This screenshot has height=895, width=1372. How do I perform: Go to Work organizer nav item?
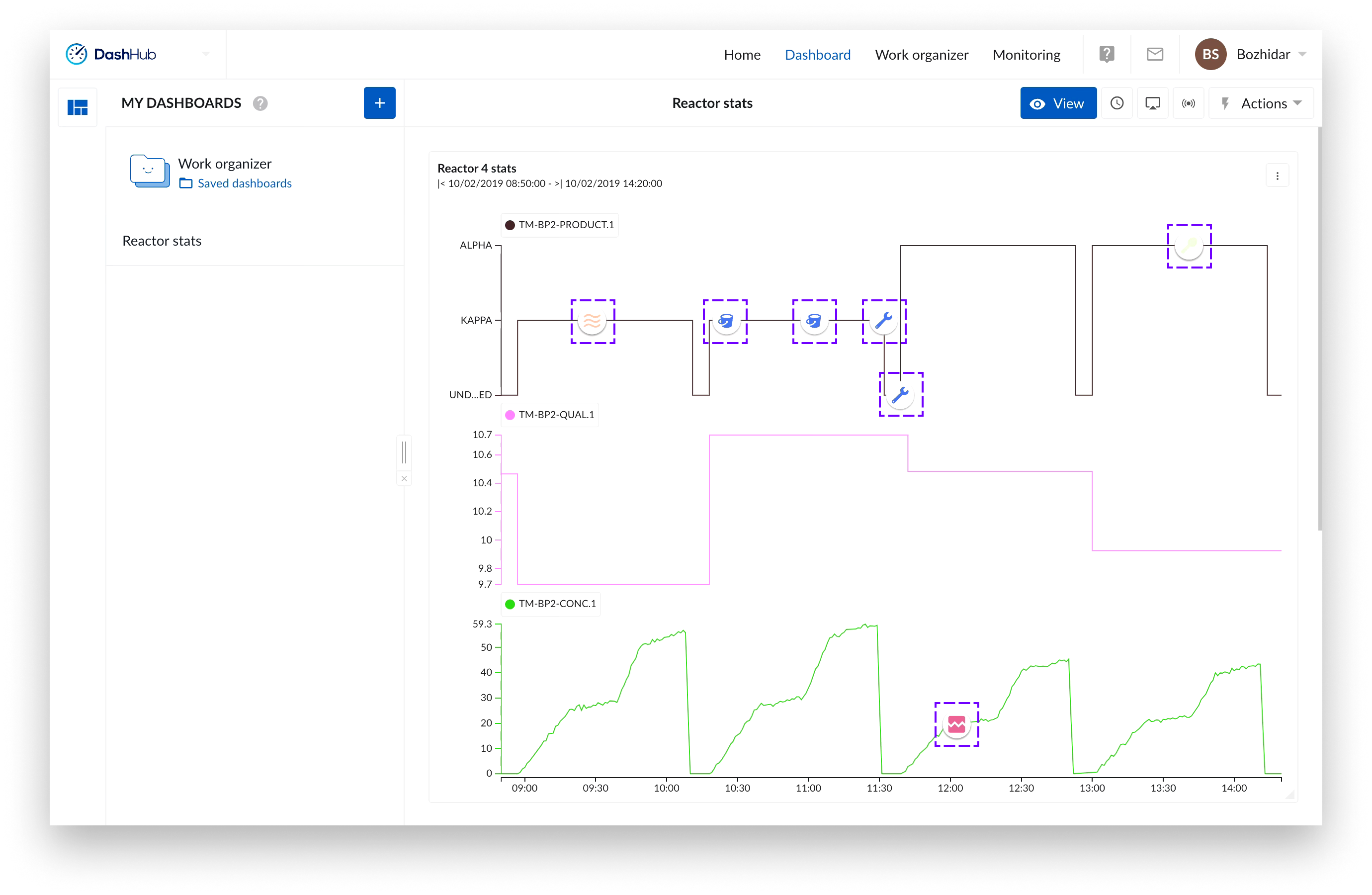[921, 55]
